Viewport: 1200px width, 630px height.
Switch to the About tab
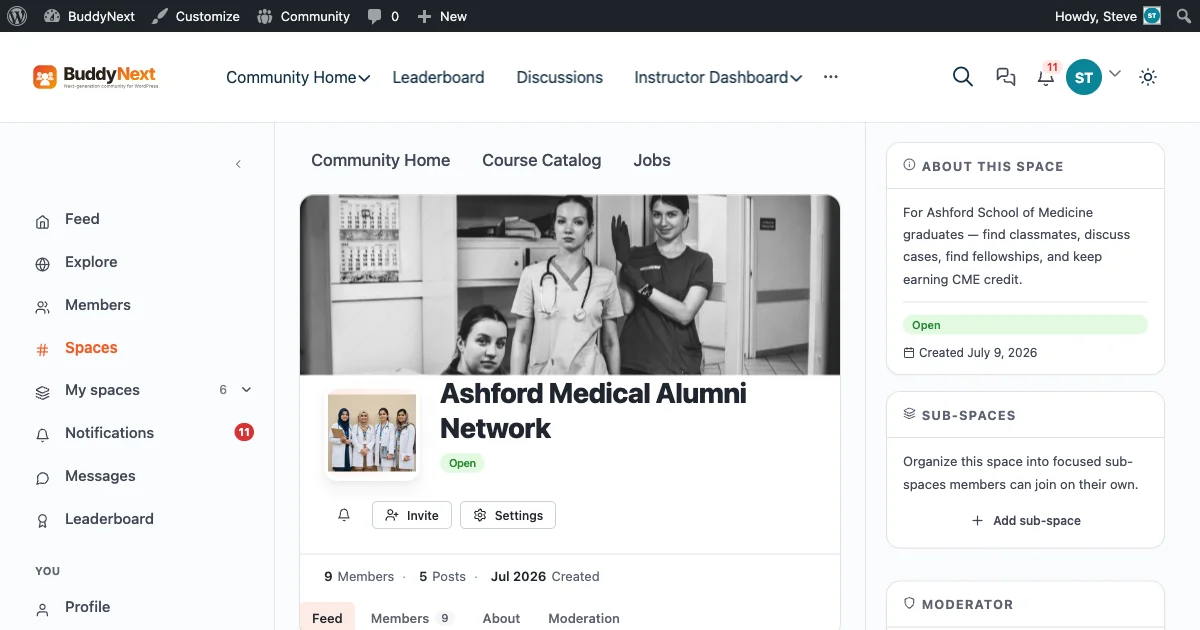pos(501,618)
